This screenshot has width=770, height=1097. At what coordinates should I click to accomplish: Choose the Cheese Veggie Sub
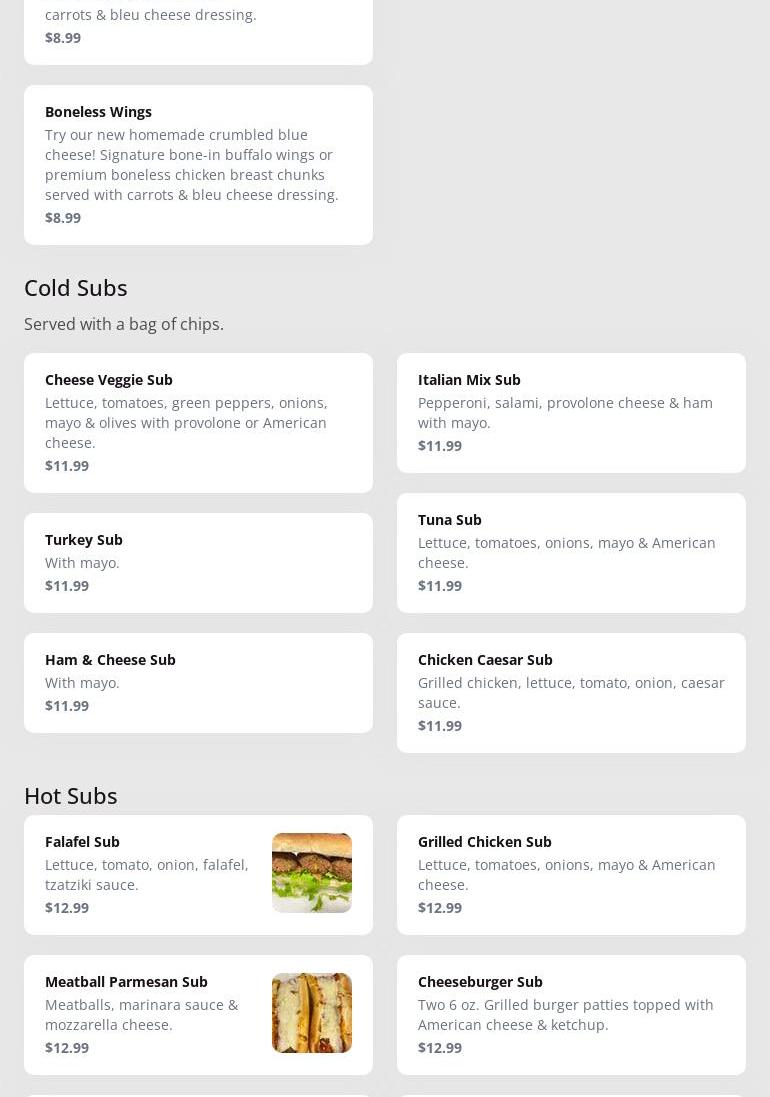(109, 380)
